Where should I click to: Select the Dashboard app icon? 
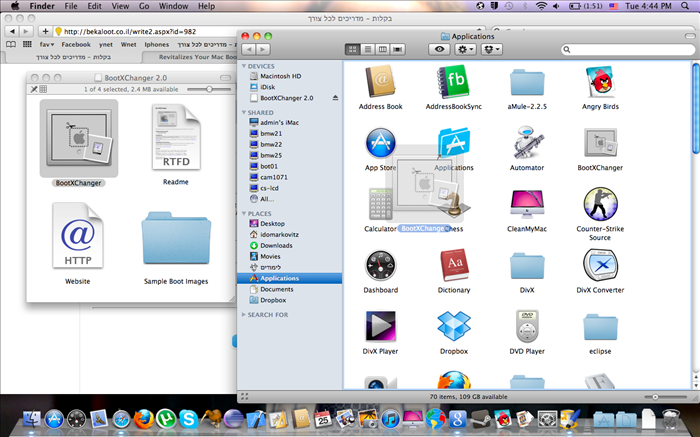(x=380, y=266)
